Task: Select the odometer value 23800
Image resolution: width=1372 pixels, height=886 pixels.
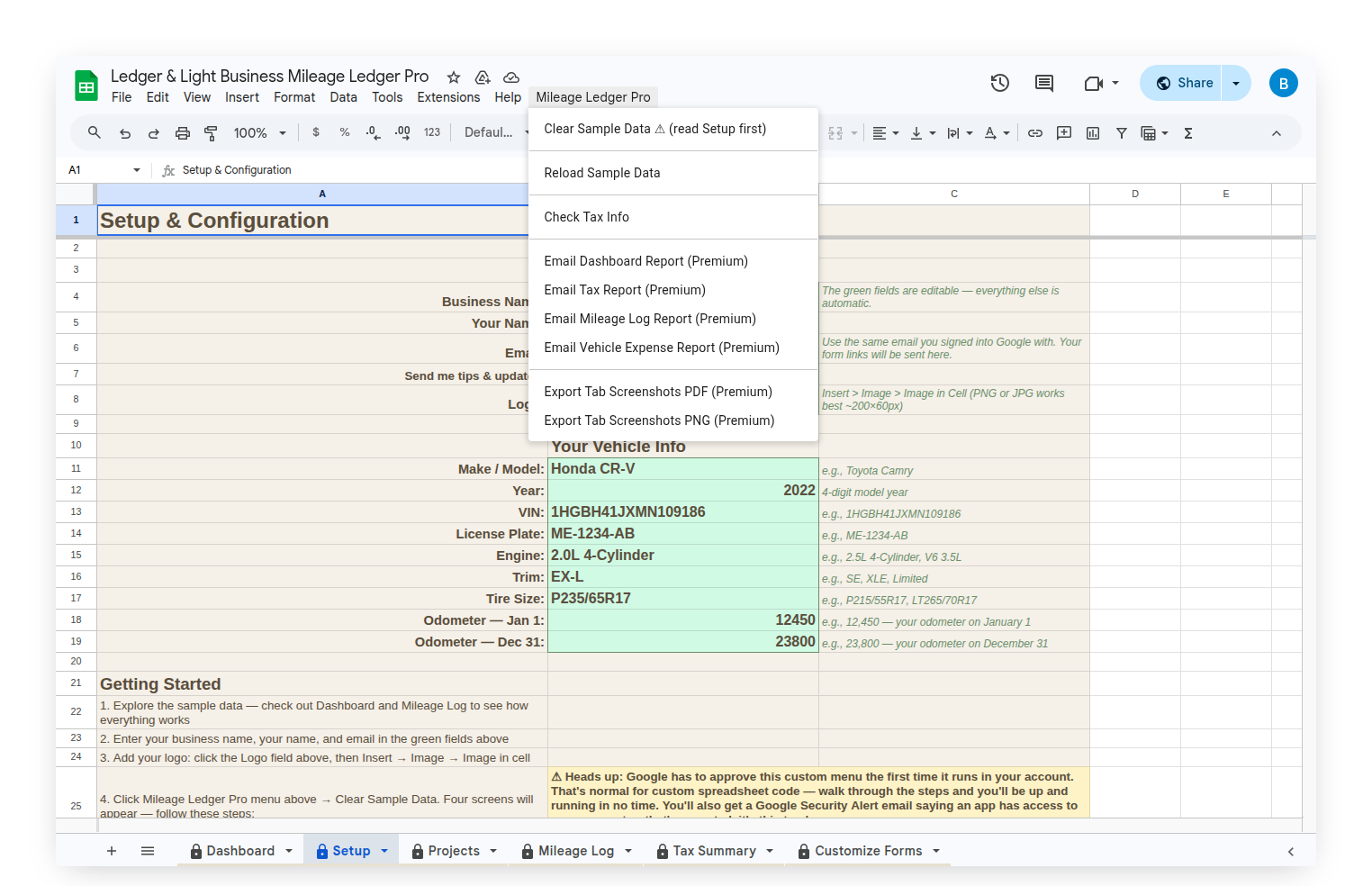Action: click(683, 642)
